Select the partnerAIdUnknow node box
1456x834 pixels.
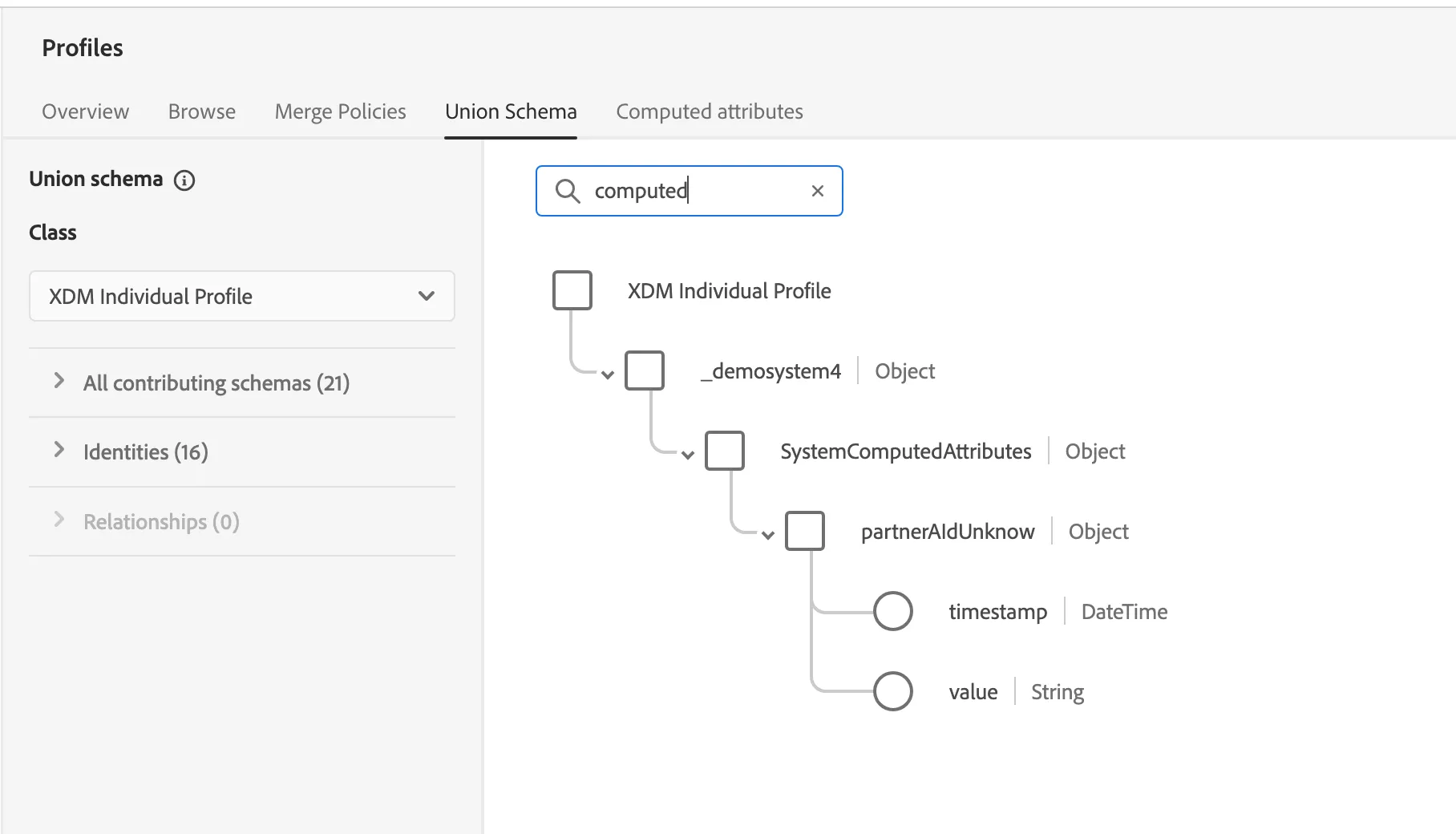(805, 531)
